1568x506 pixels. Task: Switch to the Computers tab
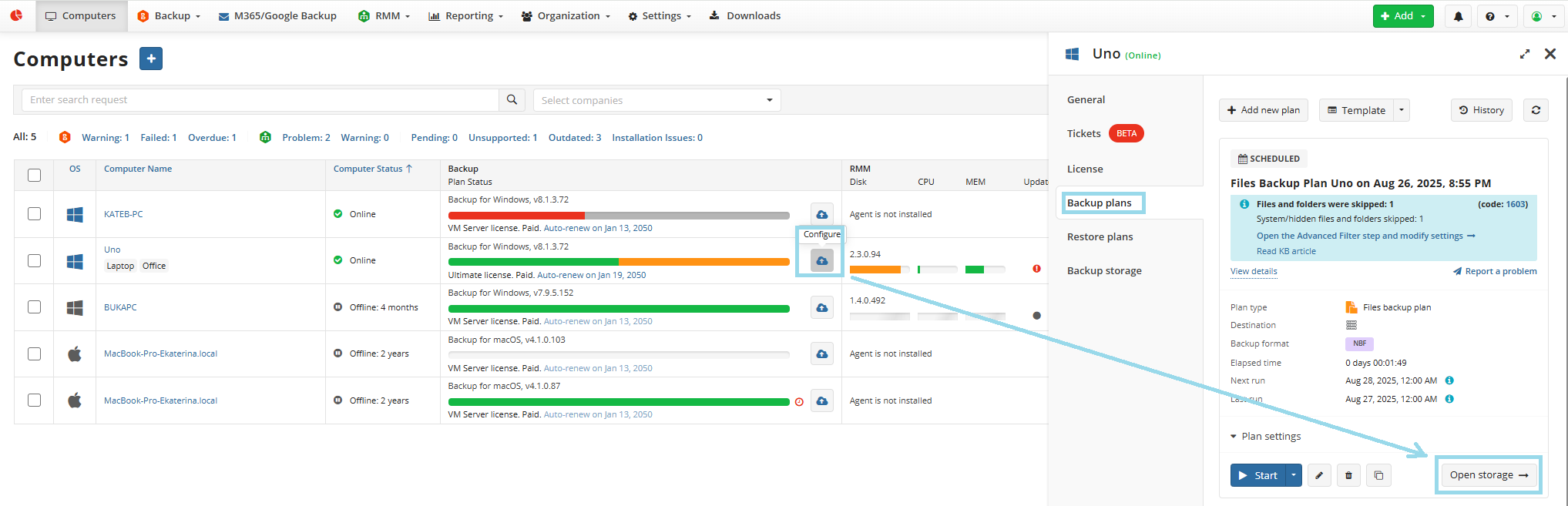click(81, 16)
